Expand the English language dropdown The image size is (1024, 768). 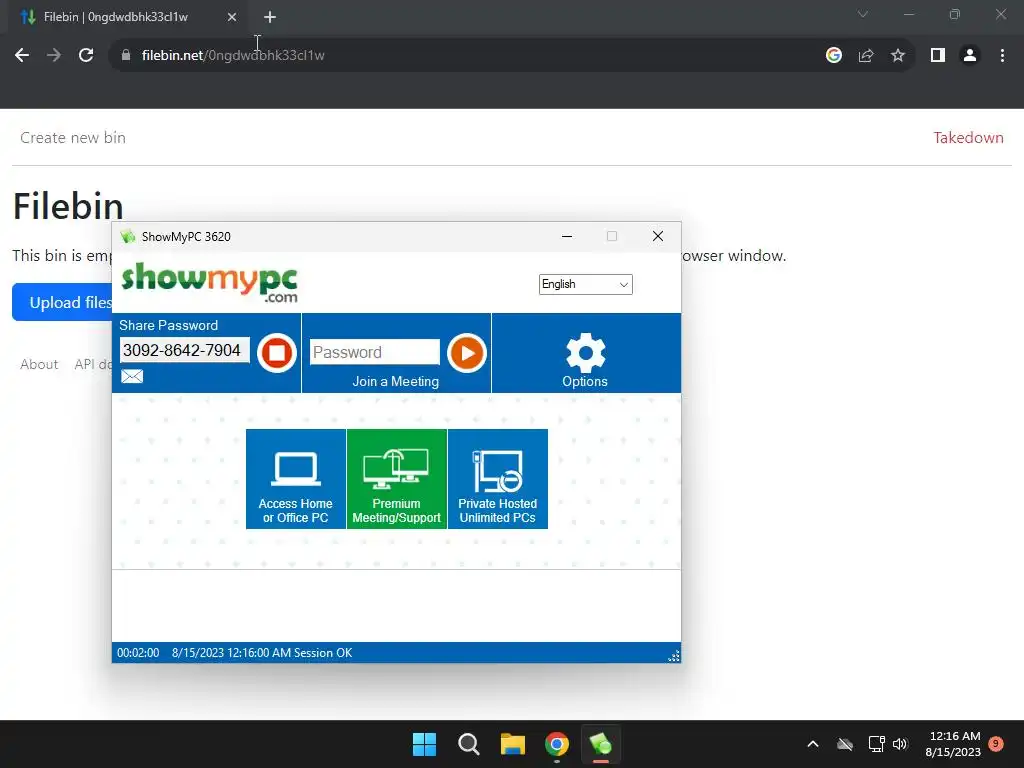click(x=586, y=284)
